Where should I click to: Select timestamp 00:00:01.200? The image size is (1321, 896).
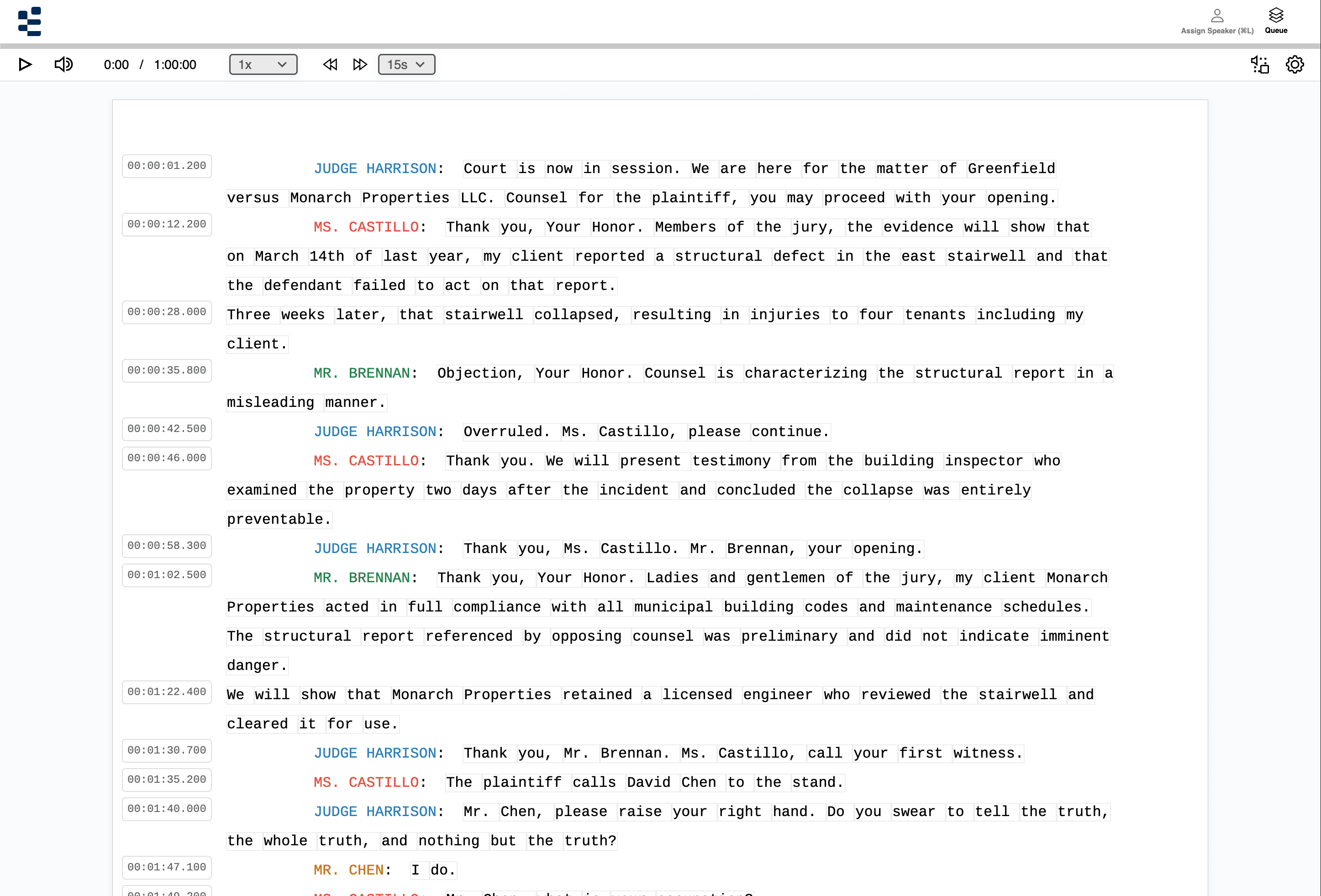click(x=167, y=166)
